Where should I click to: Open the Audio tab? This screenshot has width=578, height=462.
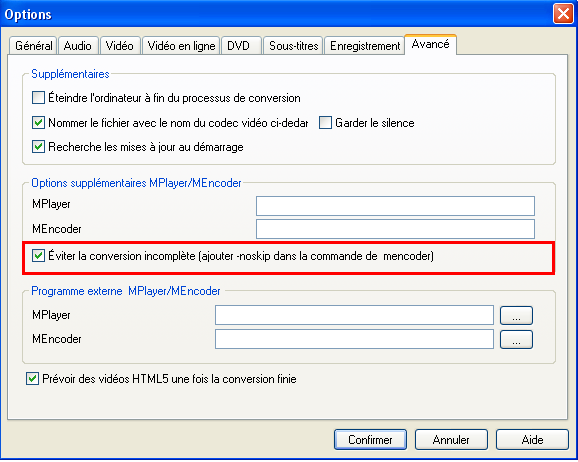coord(78,46)
